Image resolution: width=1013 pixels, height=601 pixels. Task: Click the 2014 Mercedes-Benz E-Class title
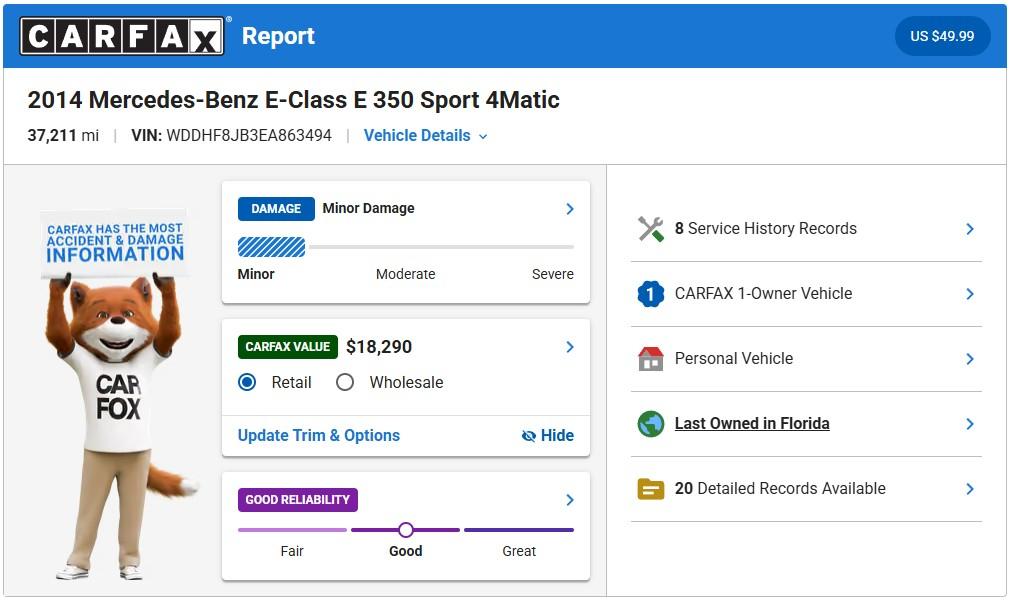(293, 100)
